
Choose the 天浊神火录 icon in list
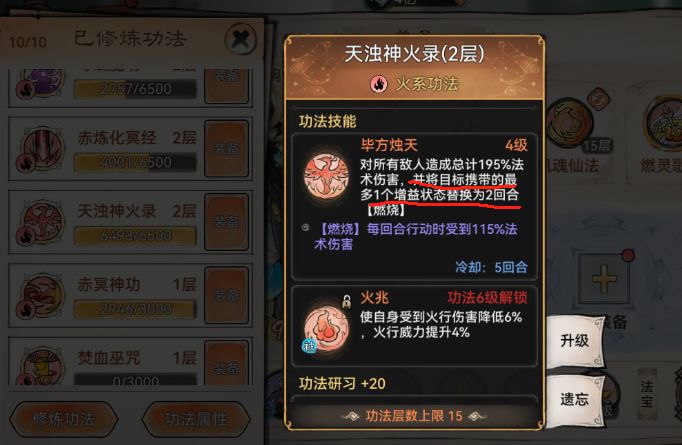[x=42, y=222]
